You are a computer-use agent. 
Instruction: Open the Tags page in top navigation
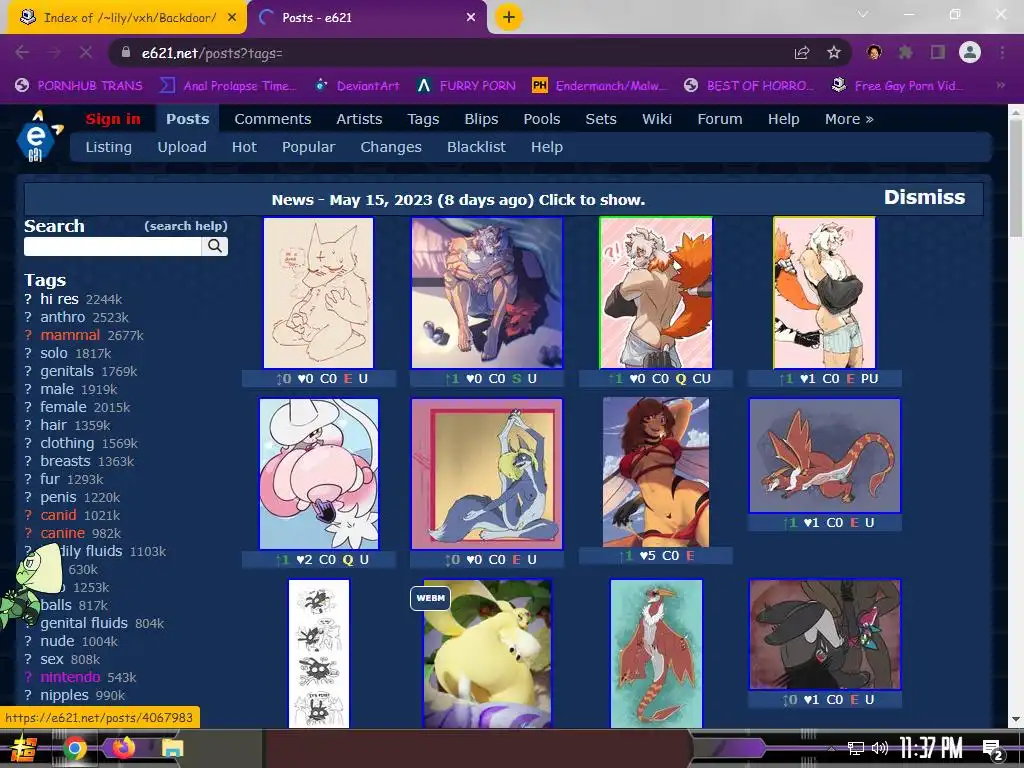pos(423,119)
